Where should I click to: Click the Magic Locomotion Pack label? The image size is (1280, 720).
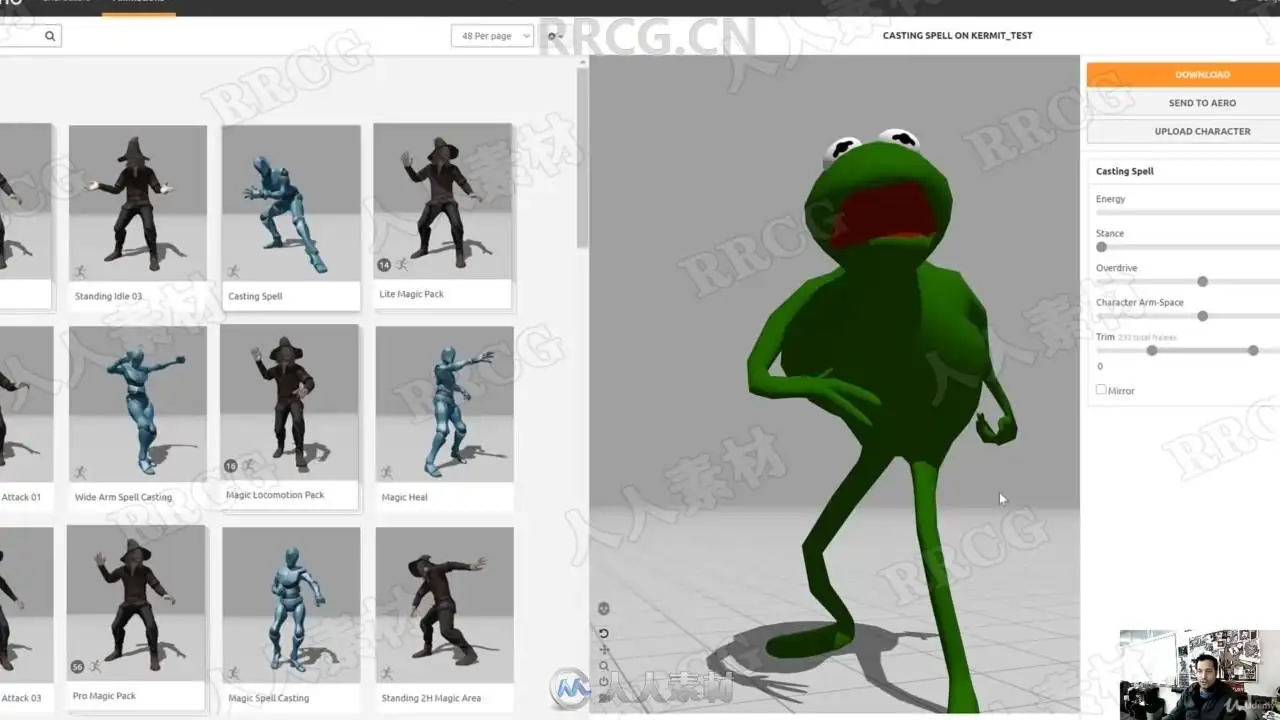click(275, 495)
